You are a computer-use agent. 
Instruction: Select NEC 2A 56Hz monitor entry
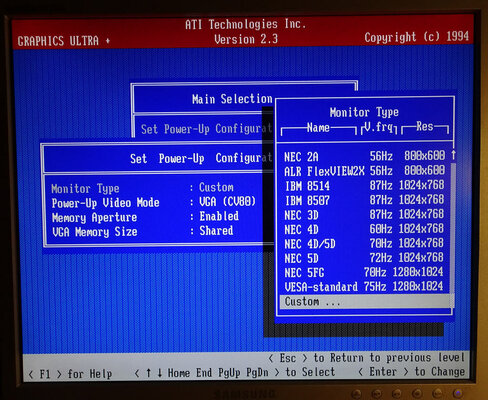(x=364, y=156)
